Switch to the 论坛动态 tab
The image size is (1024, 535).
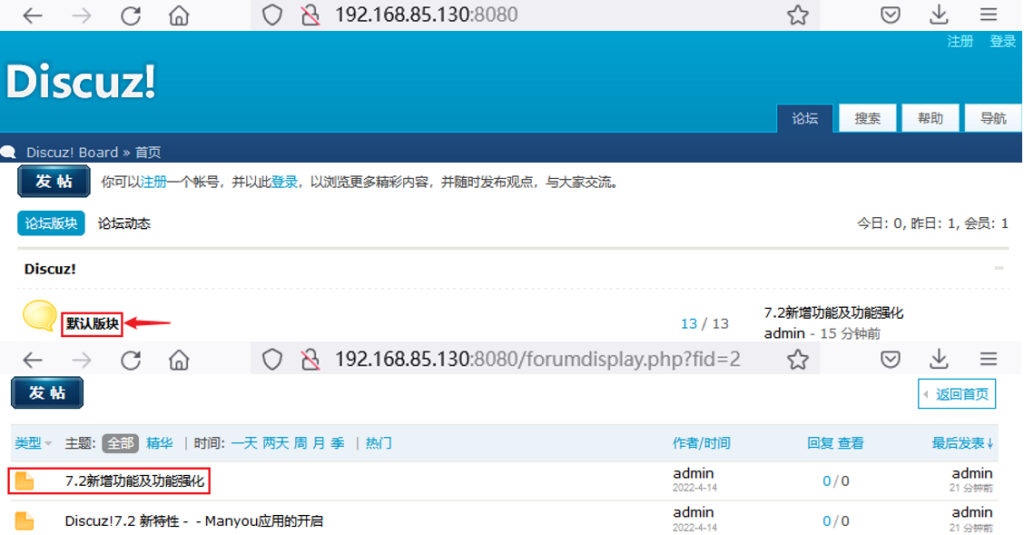[x=124, y=223]
